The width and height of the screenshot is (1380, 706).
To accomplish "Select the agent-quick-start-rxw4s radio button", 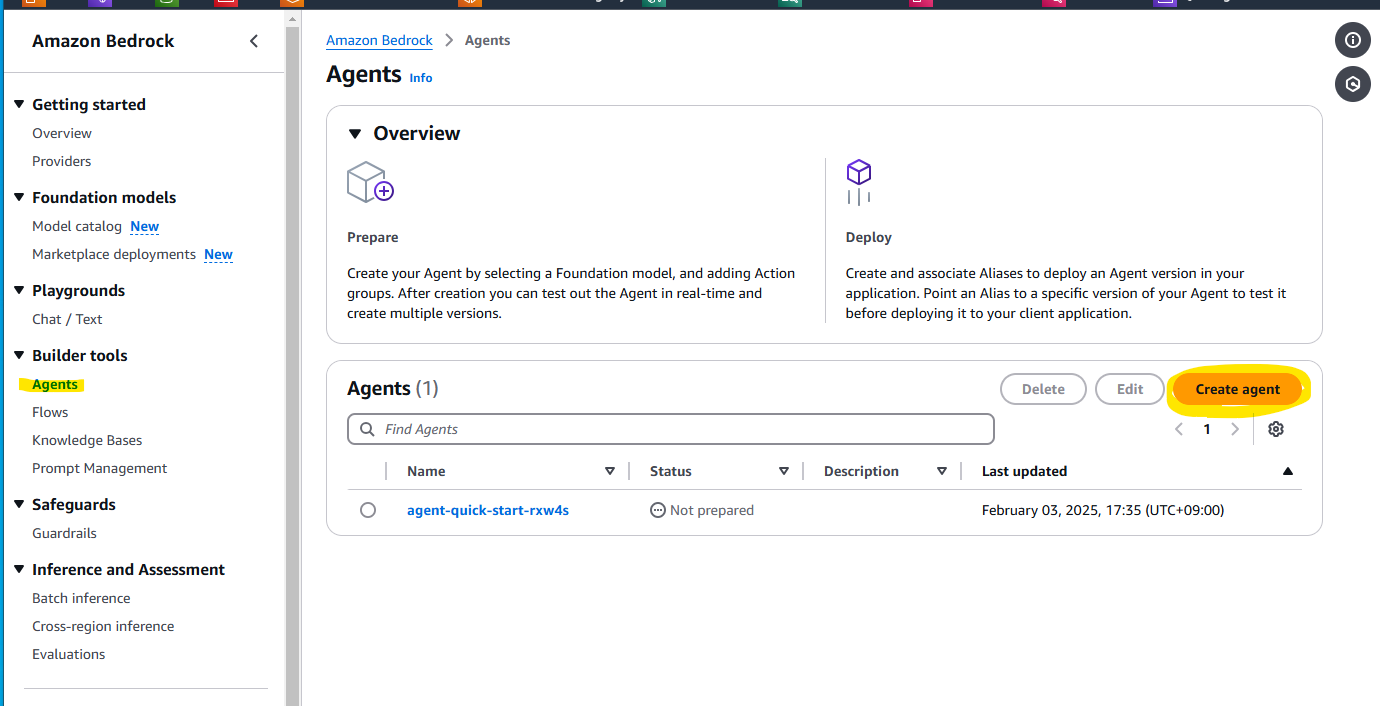I will [x=368, y=510].
